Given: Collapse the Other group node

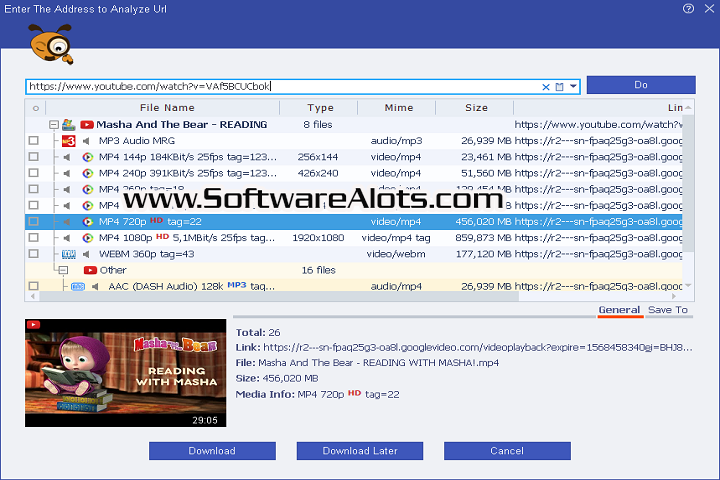Looking at the screenshot, I should (x=63, y=270).
